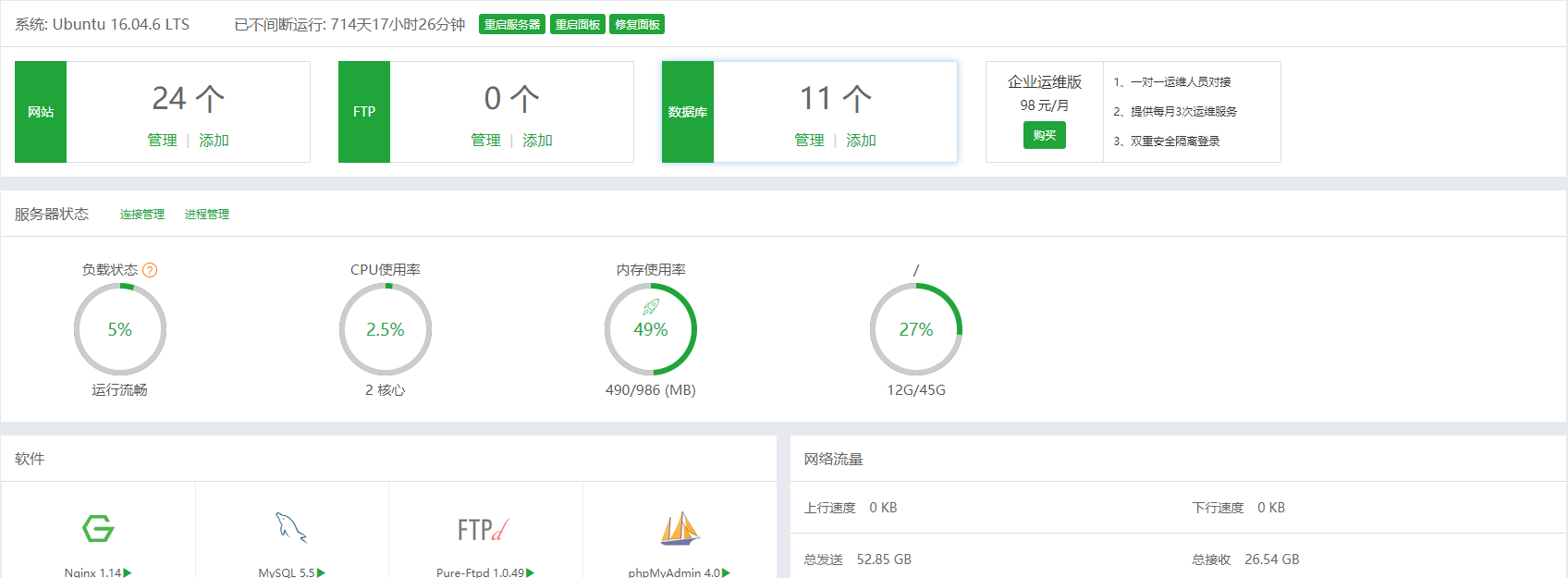
Task: Click the MySQL dolphin icon
Action: pyautogui.click(x=291, y=528)
